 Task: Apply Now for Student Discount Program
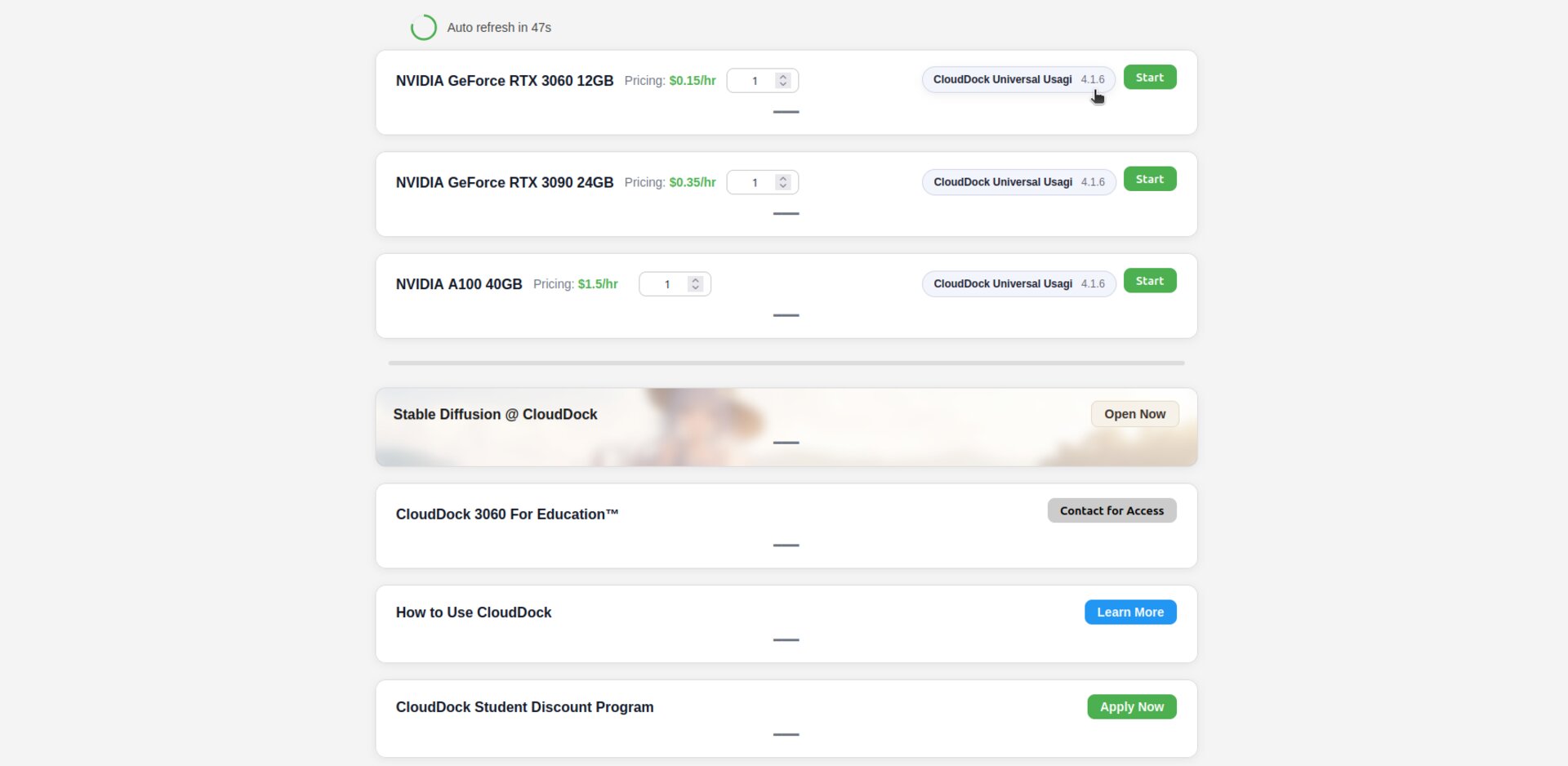[1131, 707]
